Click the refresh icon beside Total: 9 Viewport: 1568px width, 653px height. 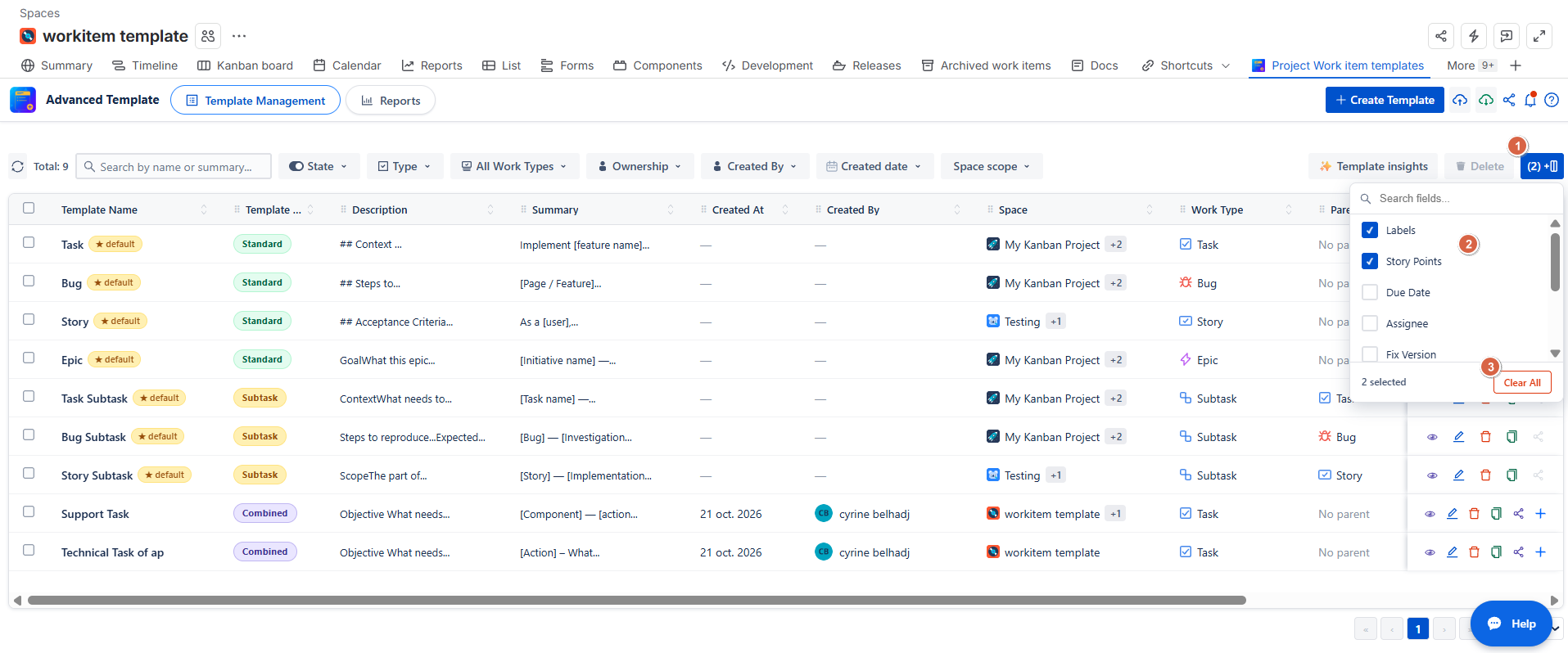(18, 167)
